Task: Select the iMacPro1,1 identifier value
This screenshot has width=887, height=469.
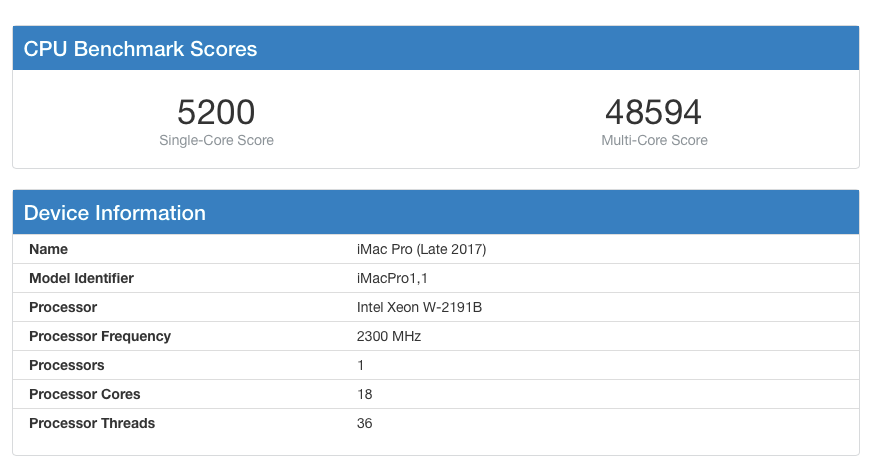Action: point(392,278)
